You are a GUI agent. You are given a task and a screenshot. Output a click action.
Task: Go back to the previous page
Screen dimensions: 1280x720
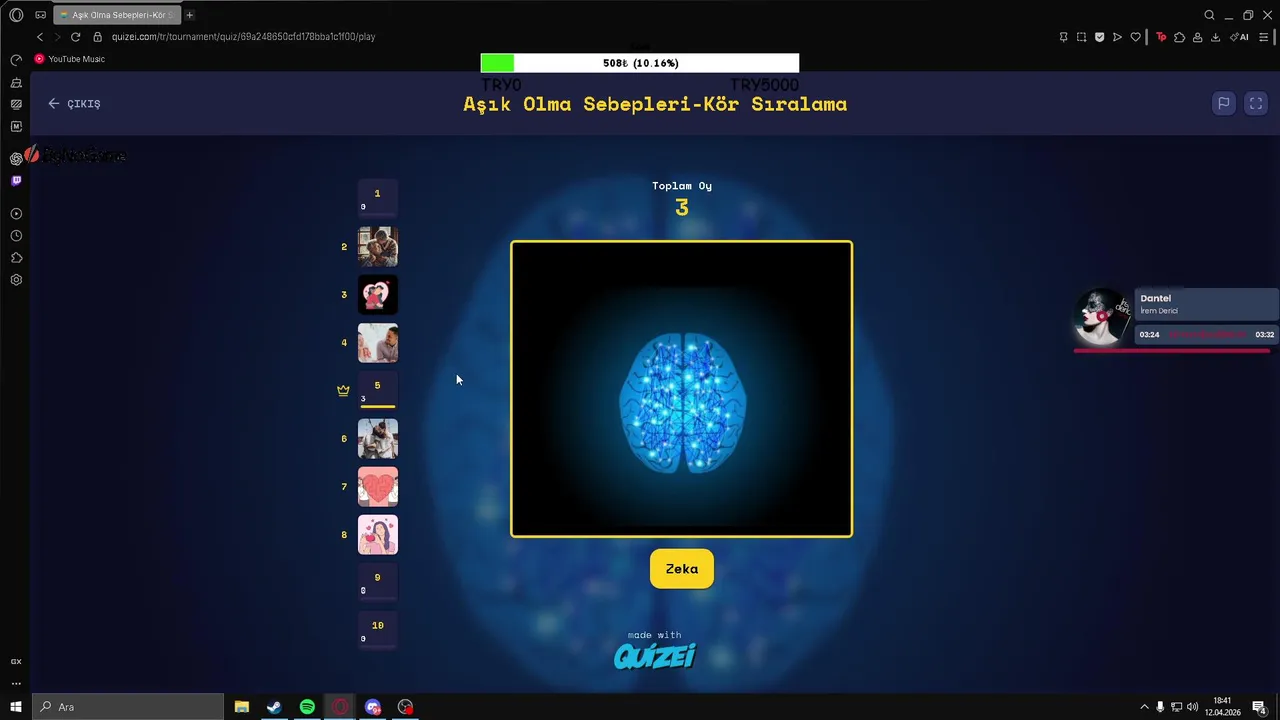[x=40, y=37]
